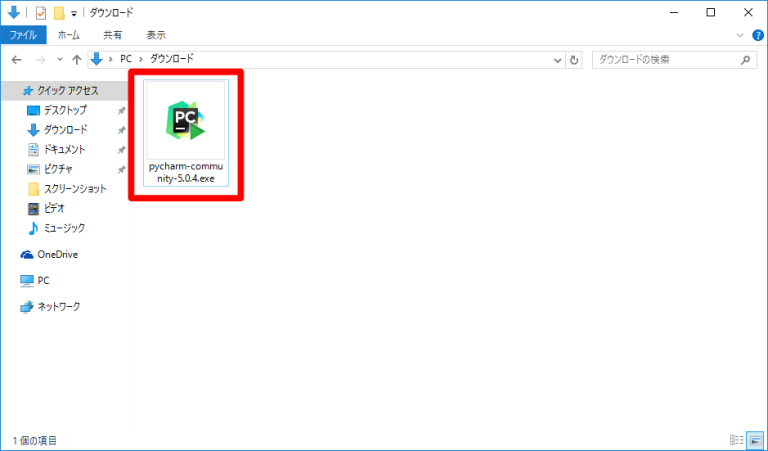
Task: Open OneDrive in the navigation pane
Action: (x=57, y=255)
